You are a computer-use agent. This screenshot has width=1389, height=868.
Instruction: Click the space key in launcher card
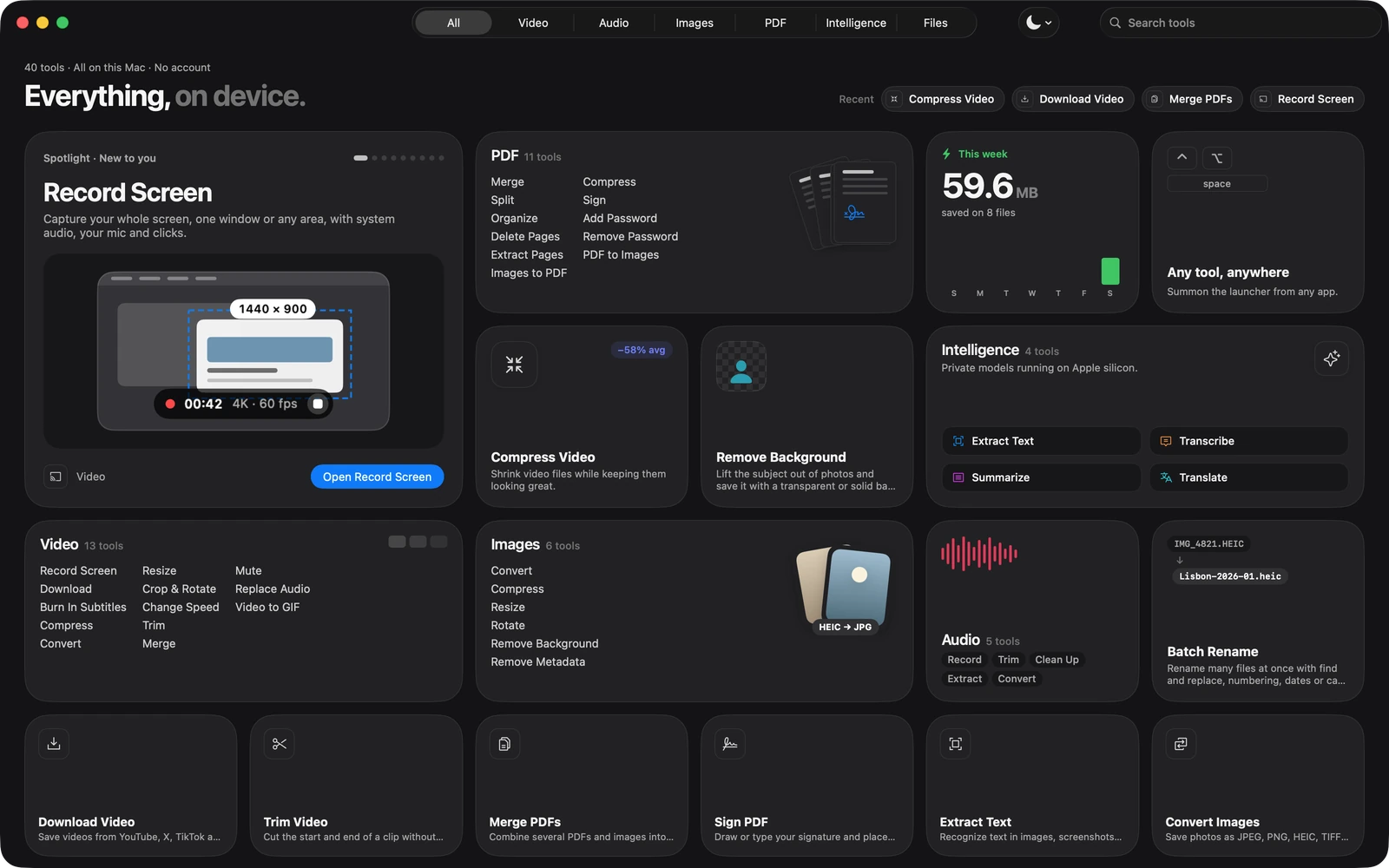pos(1217,184)
